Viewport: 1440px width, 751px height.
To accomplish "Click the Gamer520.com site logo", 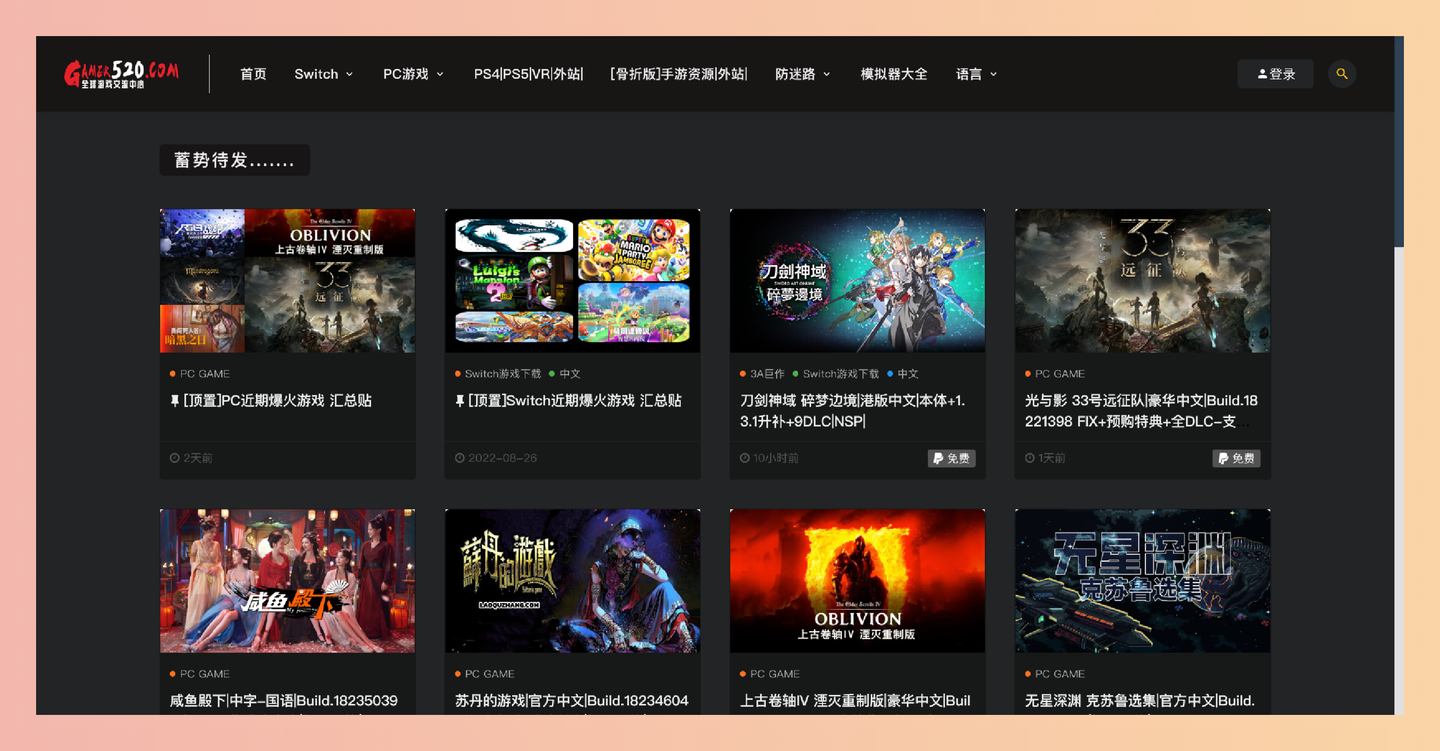I will coord(121,74).
